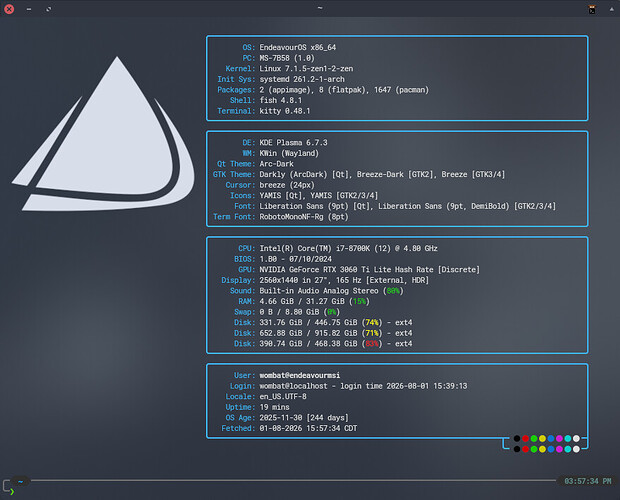Click the red '83%' disk usage figure
This screenshot has width=620, height=500.
[372, 344]
